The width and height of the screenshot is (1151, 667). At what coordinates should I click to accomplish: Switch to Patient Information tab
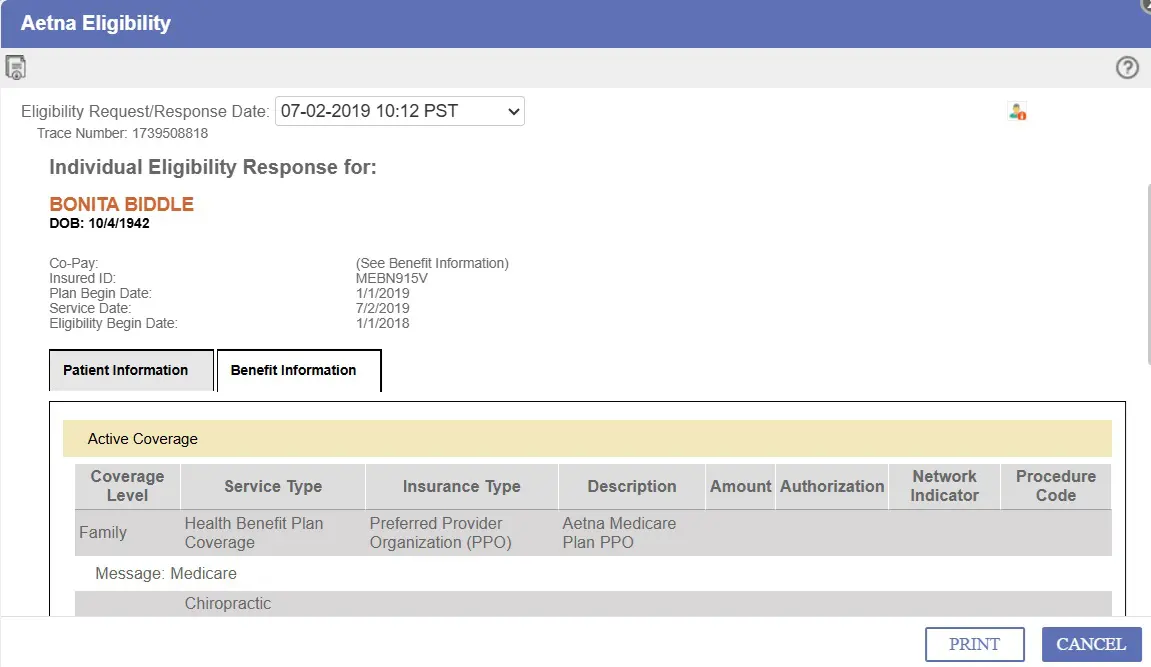[x=131, y=371]
